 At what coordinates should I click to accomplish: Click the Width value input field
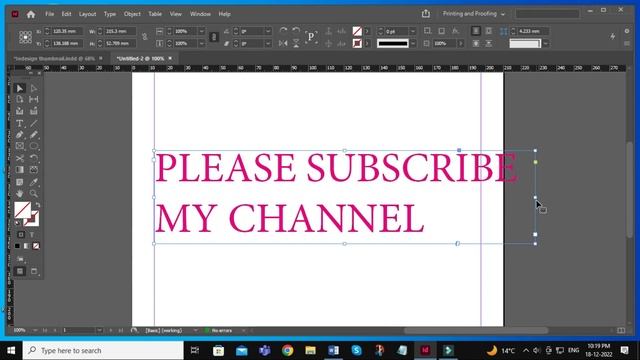coord(120,31)
